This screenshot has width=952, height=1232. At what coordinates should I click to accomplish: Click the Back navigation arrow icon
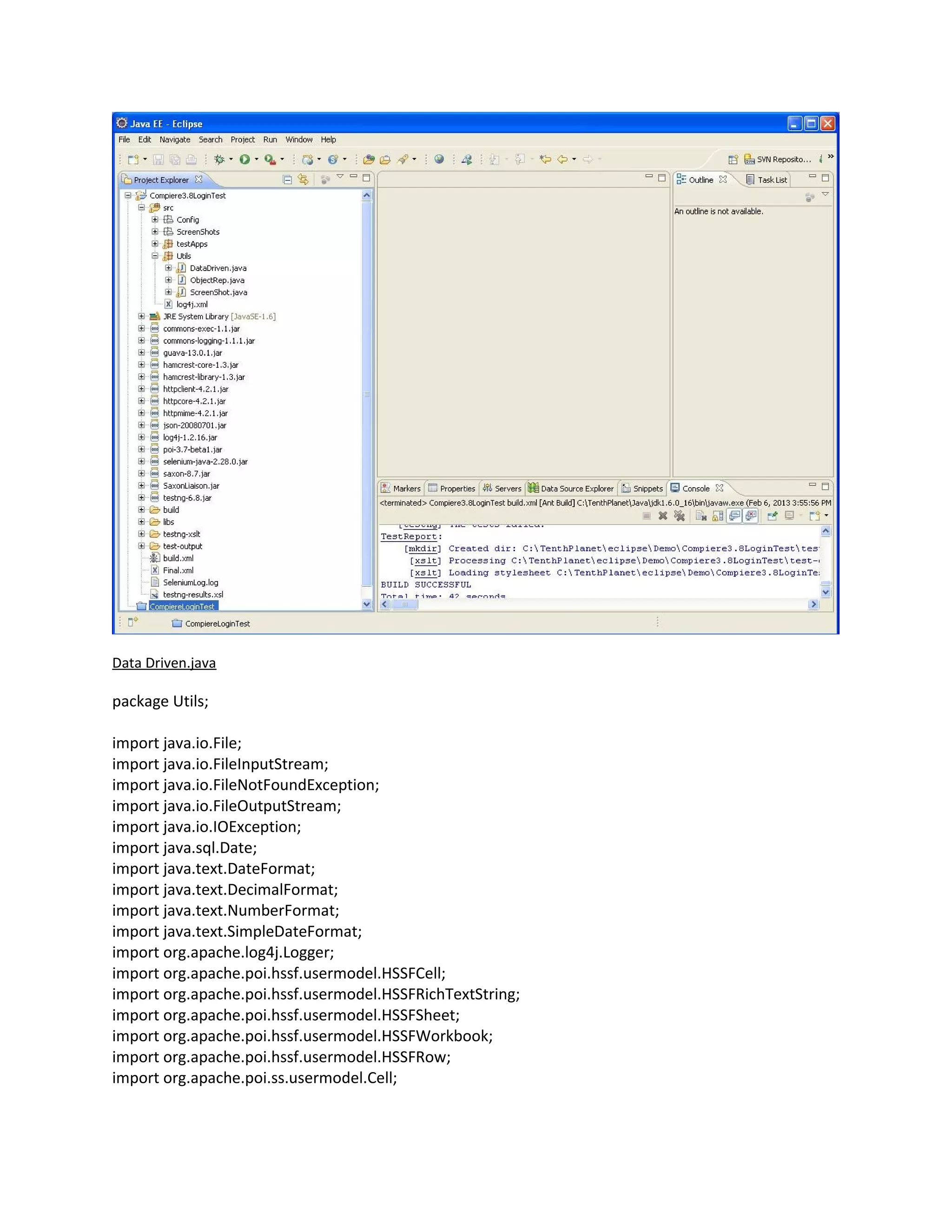tap(563, 159)
